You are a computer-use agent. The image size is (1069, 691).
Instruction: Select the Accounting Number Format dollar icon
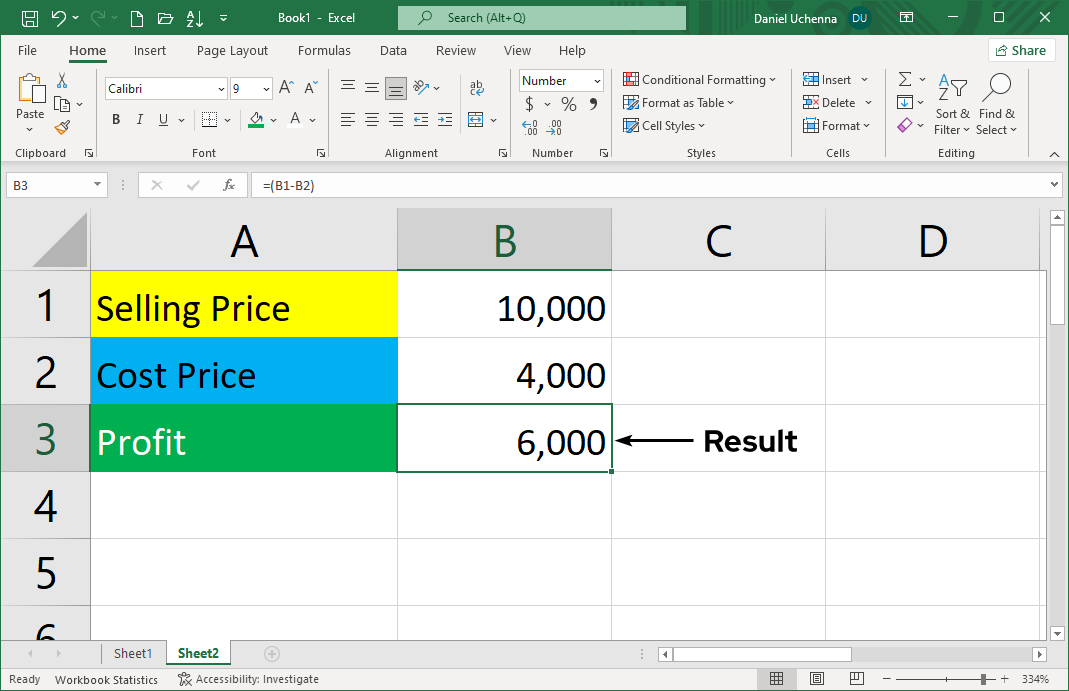529,103
